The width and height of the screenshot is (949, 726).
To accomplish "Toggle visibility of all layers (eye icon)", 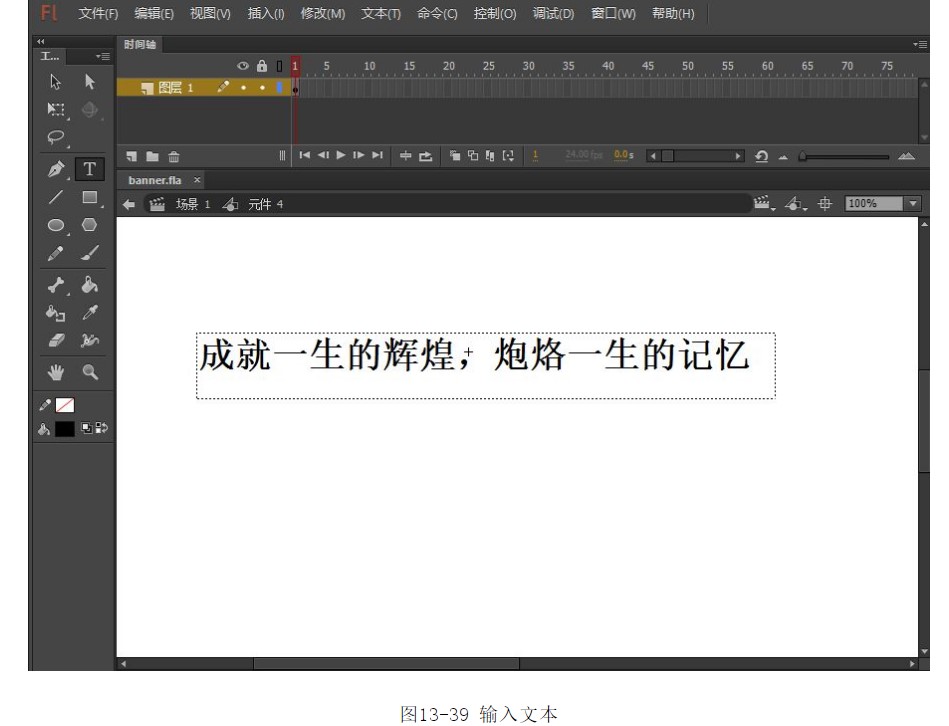I will (x=242, y=66).
